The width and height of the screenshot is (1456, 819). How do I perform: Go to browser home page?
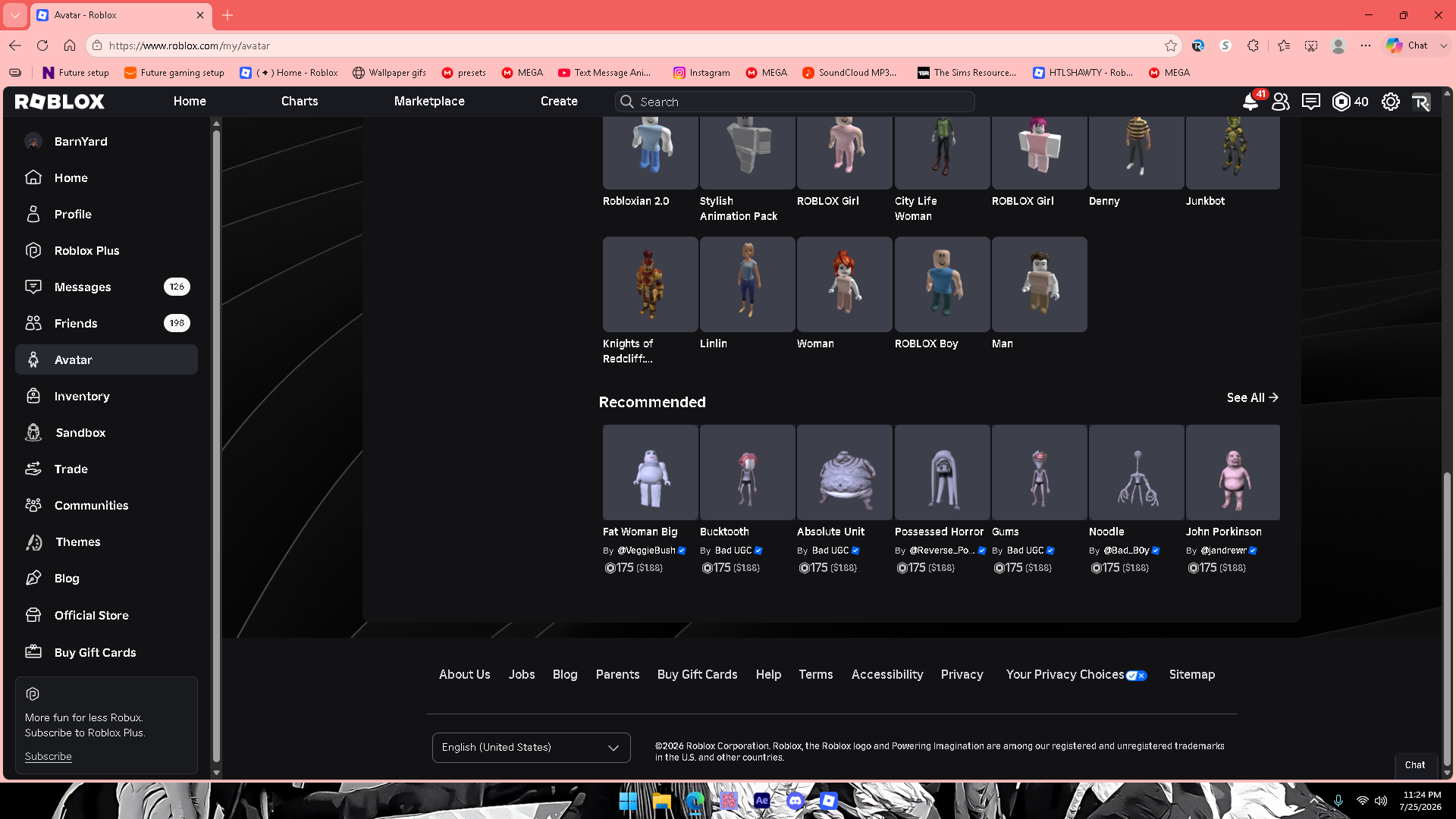pyautogui.click(x=70, y=45)
